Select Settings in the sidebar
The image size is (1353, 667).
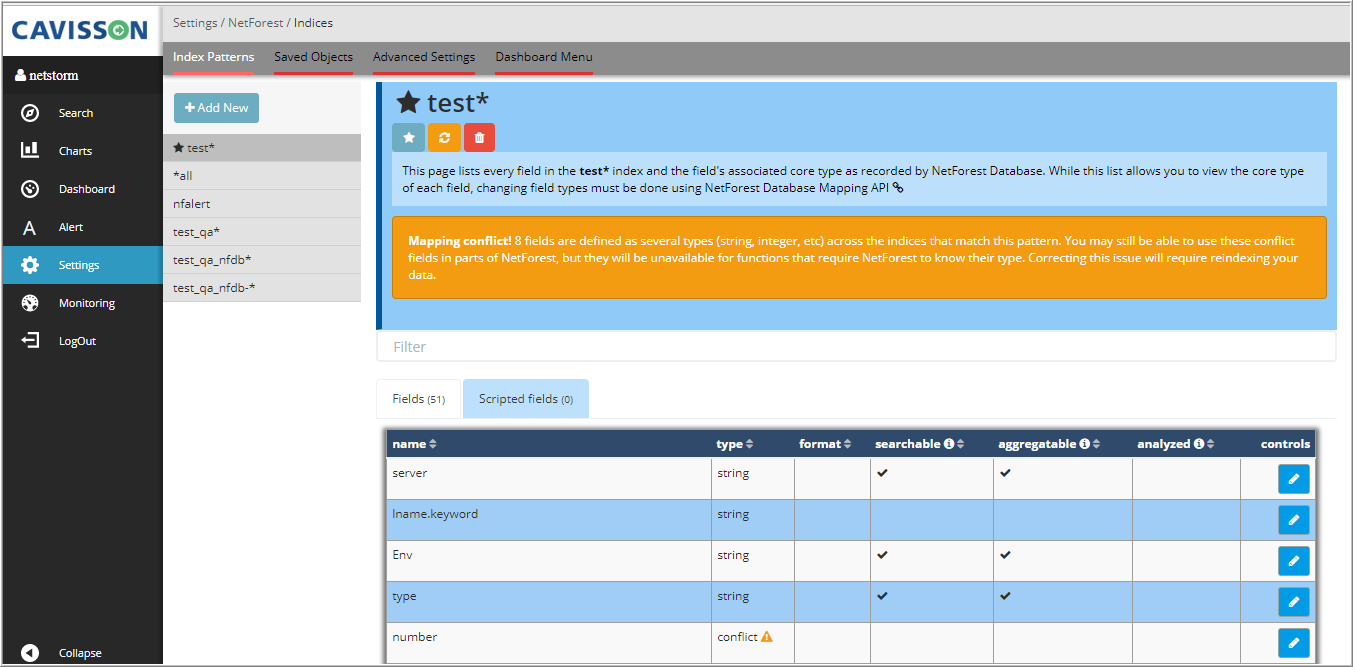coord(82,265)
